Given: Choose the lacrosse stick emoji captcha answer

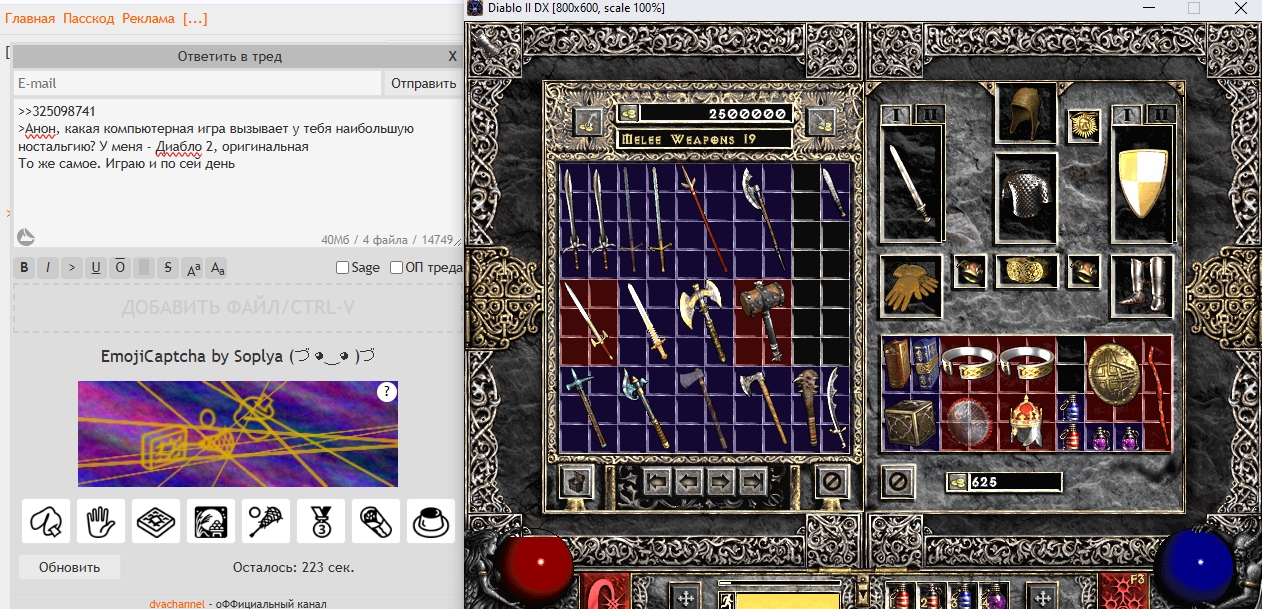Looking at the screenshot, I should (266, 521).
